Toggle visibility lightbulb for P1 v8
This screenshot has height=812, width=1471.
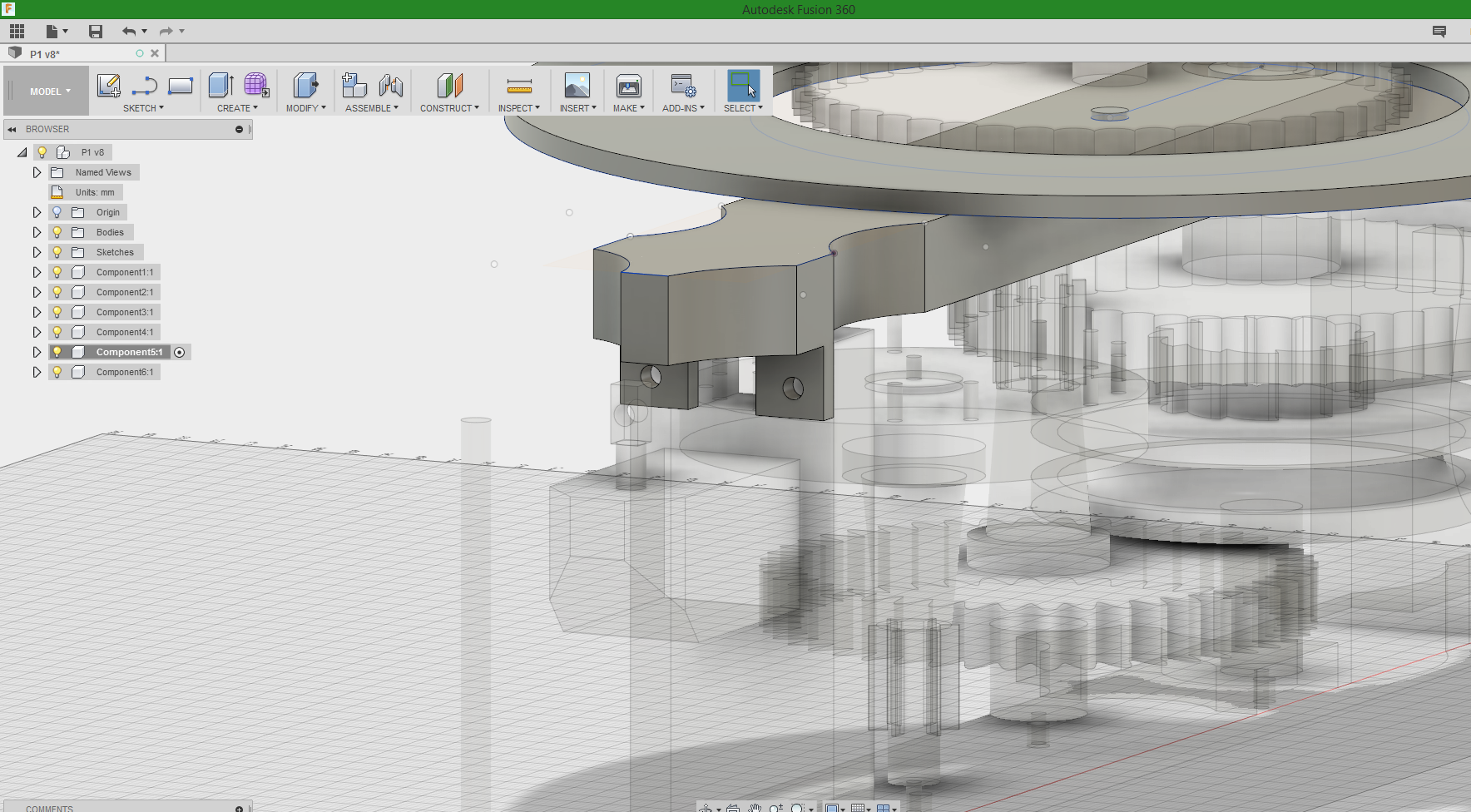pos(42,152)
